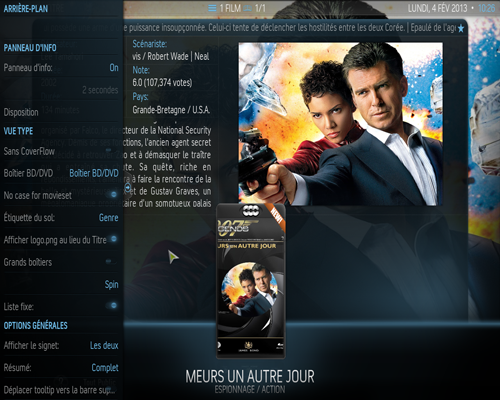Viewport: 500px width, 400px height.
Task: Select the OPTIONS GÉNÉRALES section header
Action: tap(35, 325)
